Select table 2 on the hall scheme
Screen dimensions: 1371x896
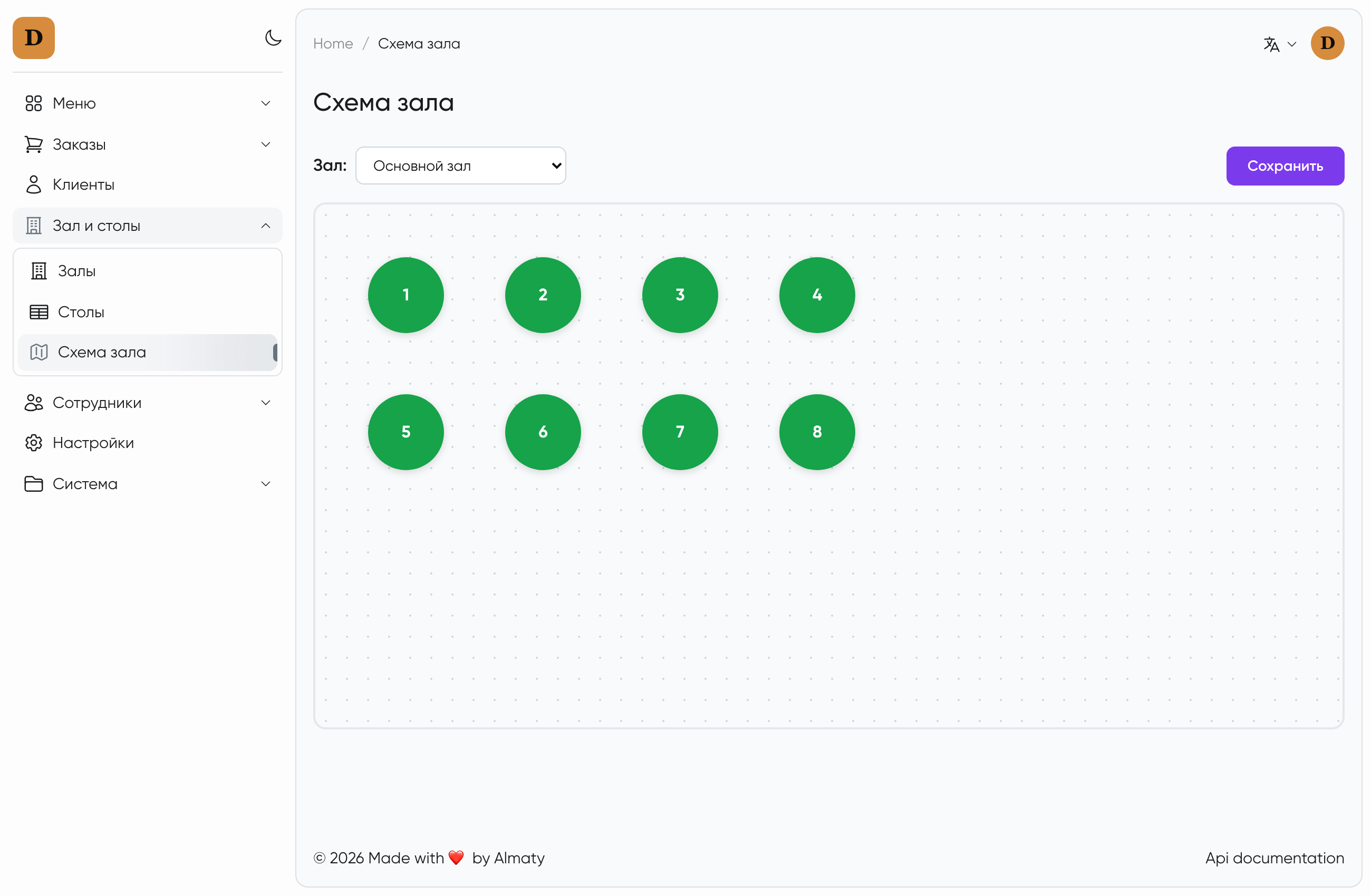(543, 295)
